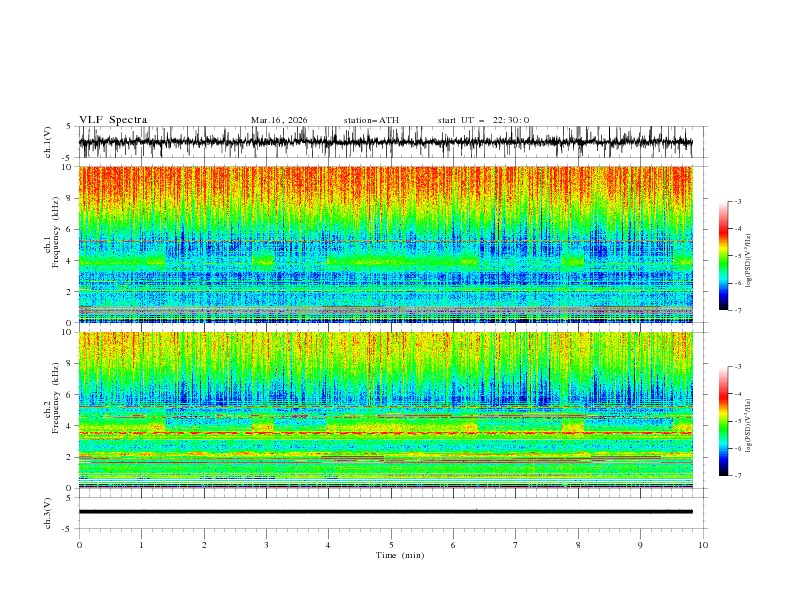The height and width of the screenshot is (612, 792).
Task: Click the "ch.3(V)" axis label
Action: (x=48, y=513)
